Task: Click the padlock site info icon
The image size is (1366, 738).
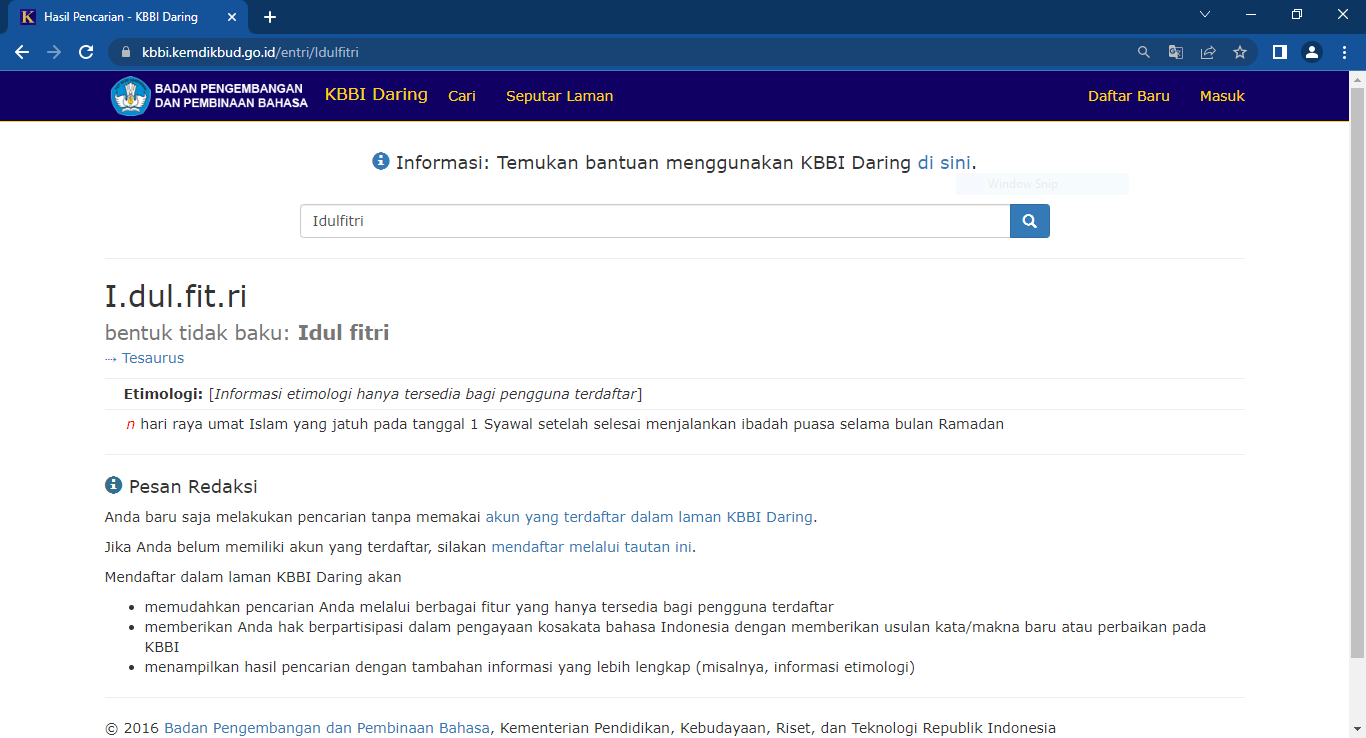Action: [x=126, y=52]
